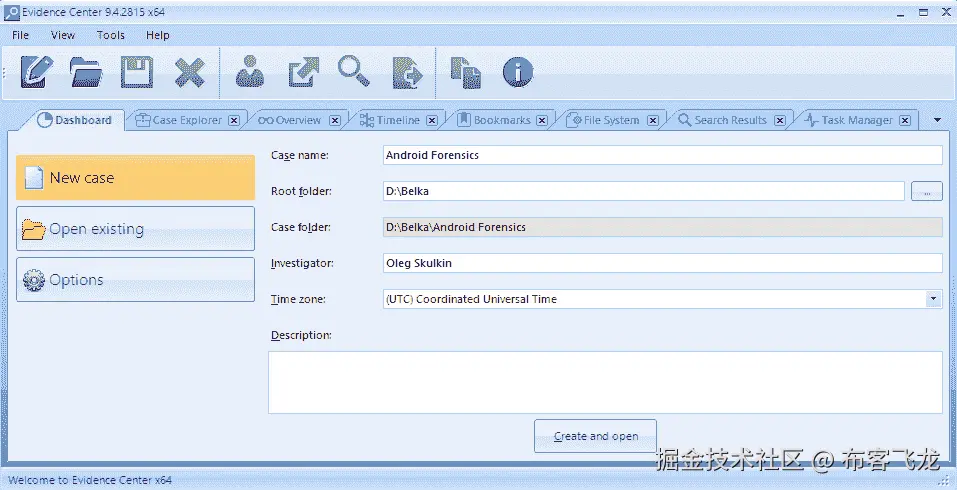This screenshot has width=957, height=490.
Task: Click the Case name input field
Action: (x=663, y=155)
